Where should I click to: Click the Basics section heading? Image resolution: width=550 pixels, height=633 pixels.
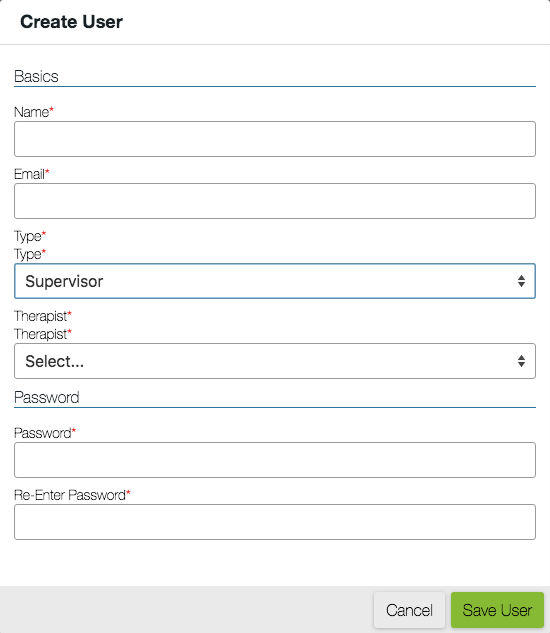[36, 76]
